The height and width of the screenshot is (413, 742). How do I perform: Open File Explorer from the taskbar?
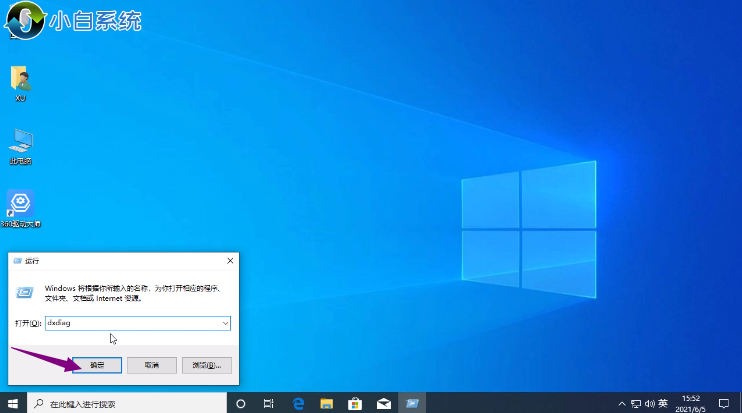tap(326, 403)
